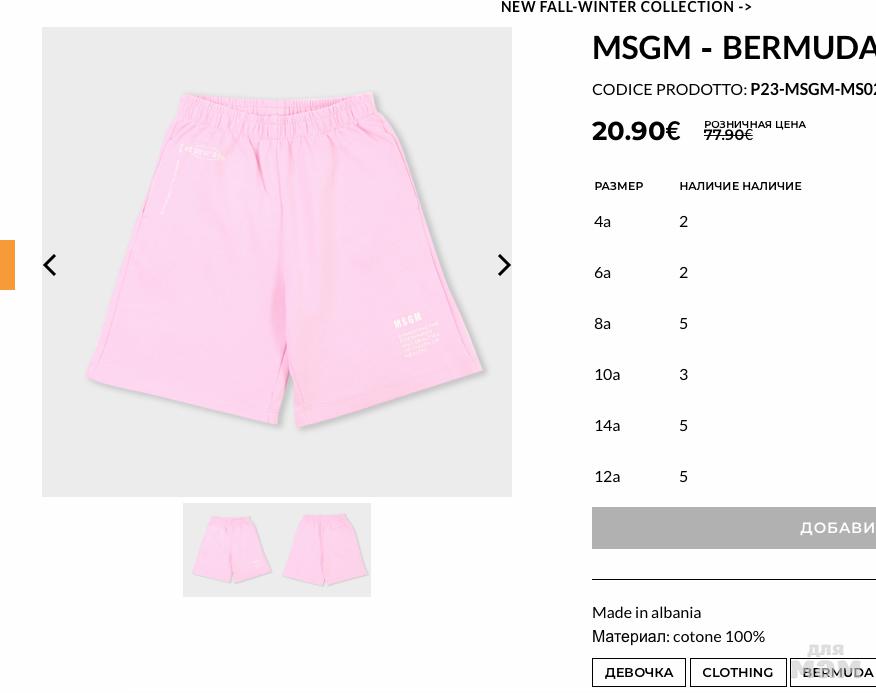Open the New Fall-Winter Collection link
The image size is (876, 693).
pos(626,7)
